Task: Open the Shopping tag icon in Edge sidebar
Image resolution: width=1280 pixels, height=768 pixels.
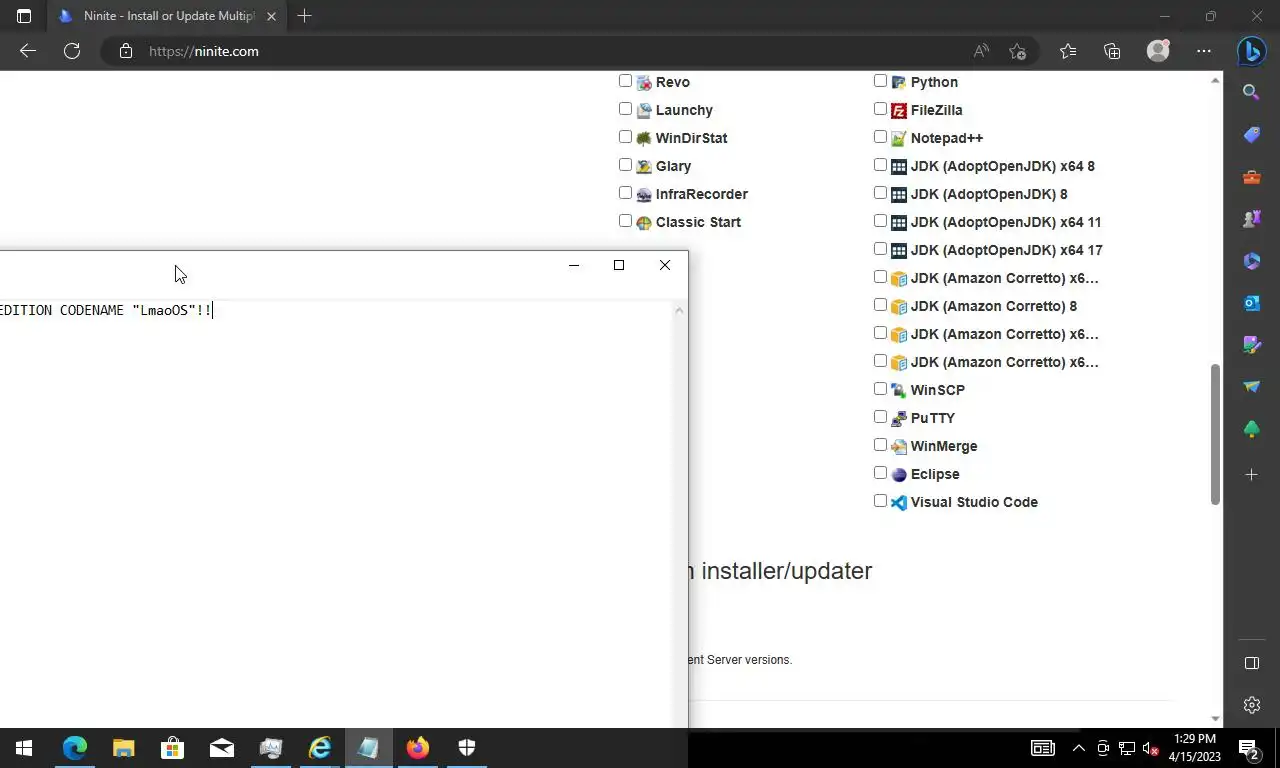Action: point(1251,134)
